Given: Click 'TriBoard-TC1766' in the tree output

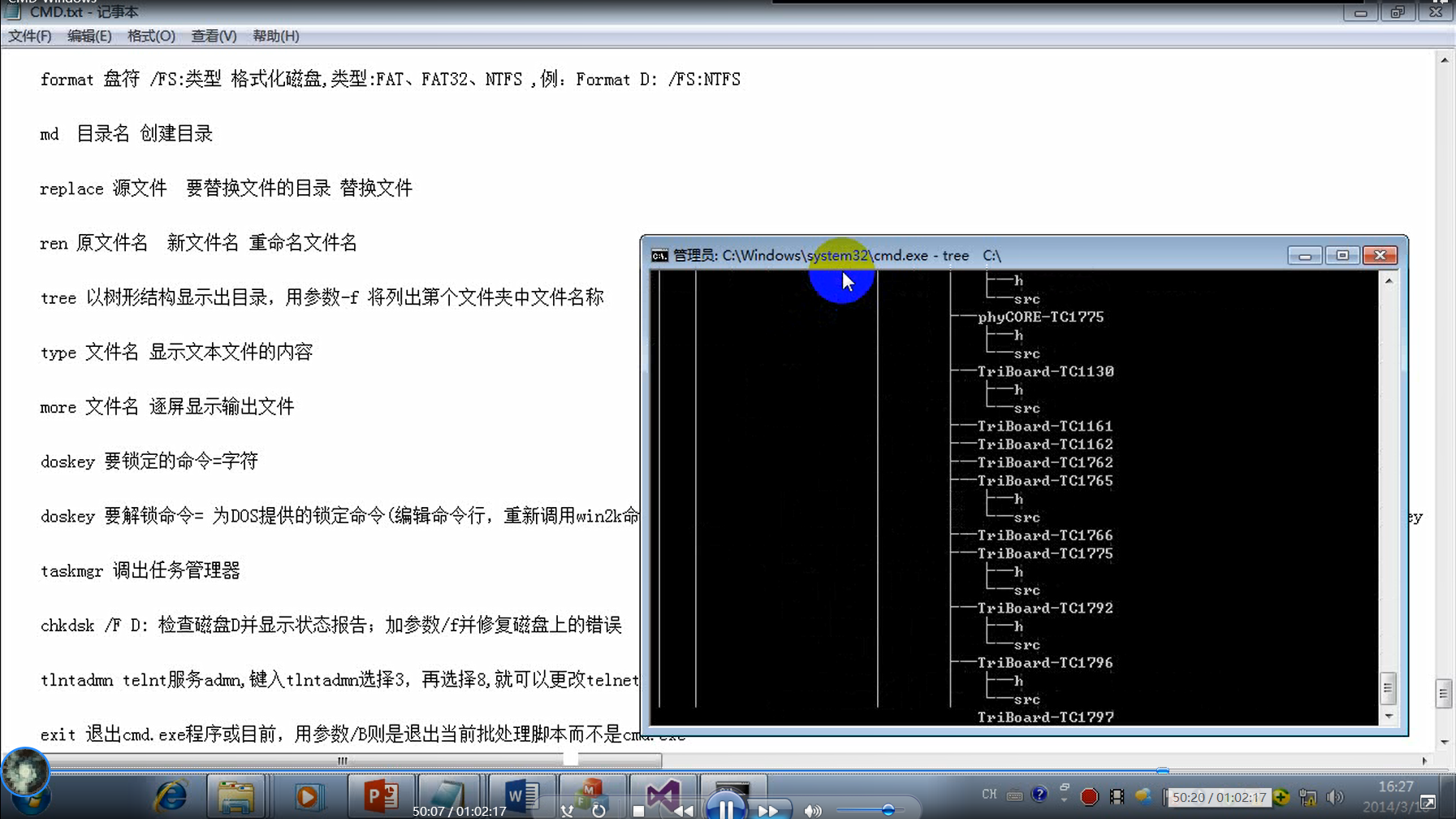Looking at the screenshot, I should pos(1045,535).
